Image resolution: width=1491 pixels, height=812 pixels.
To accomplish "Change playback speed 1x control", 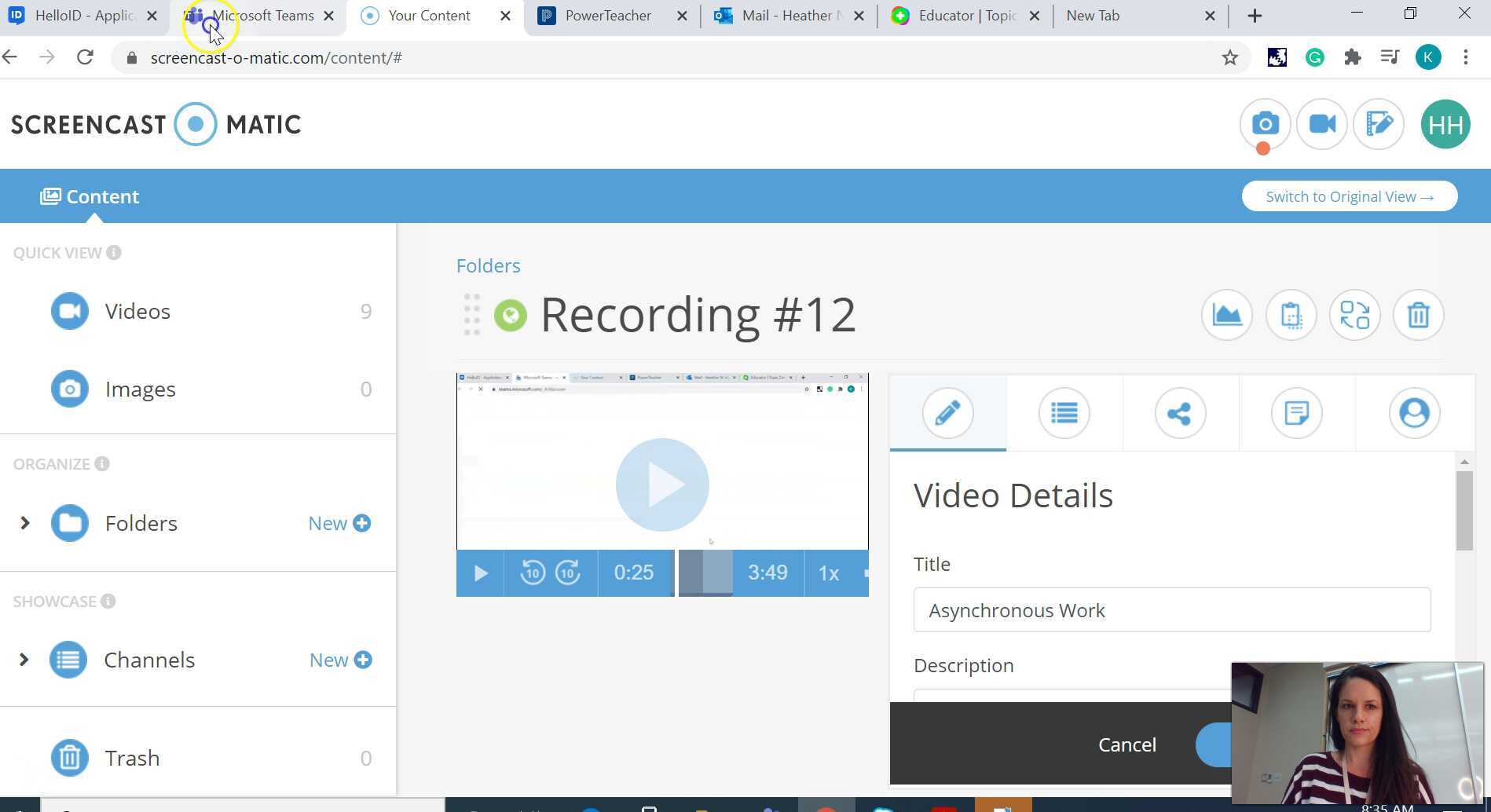I will pyautogui.click(x=829, y=573).
